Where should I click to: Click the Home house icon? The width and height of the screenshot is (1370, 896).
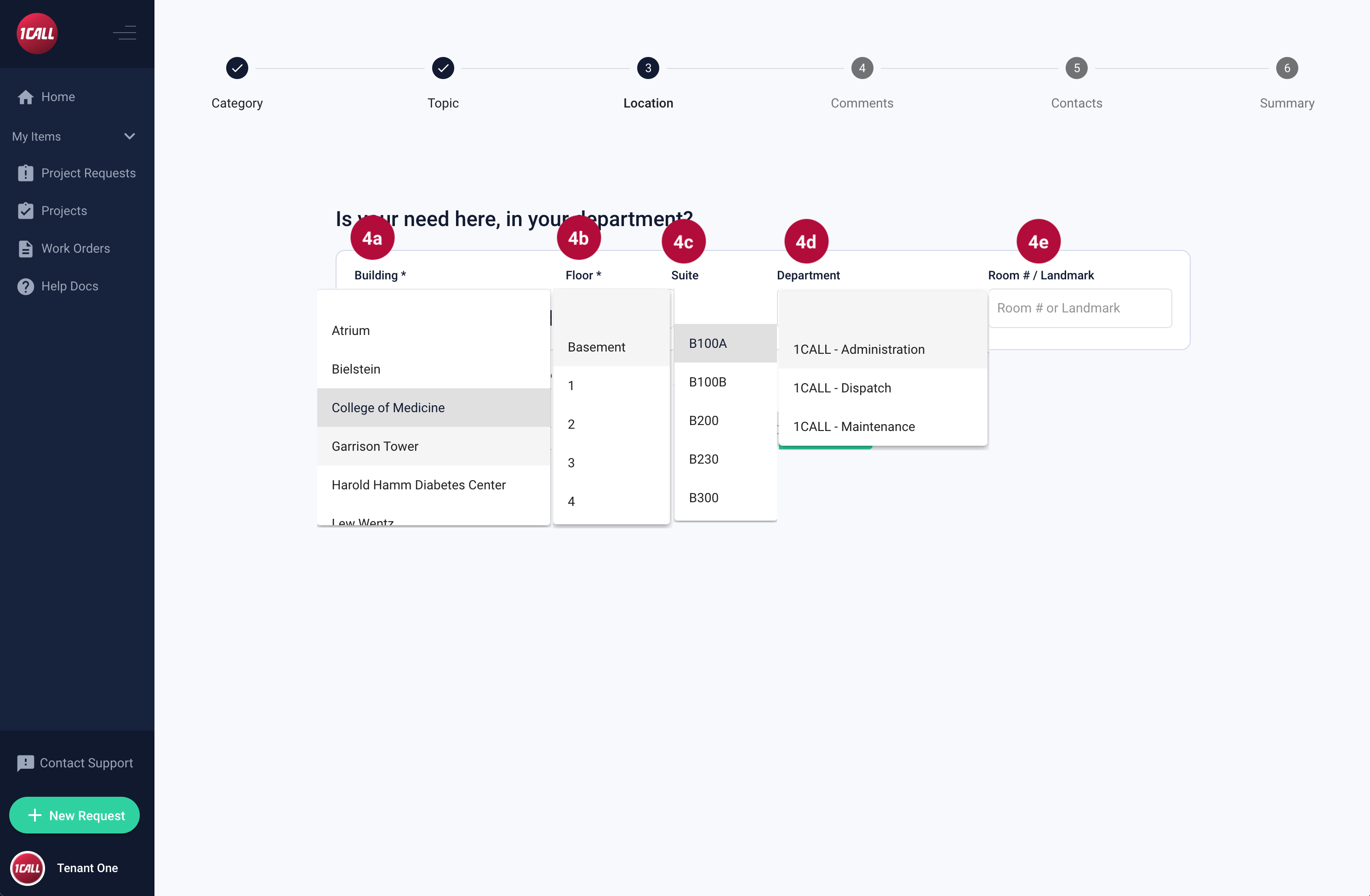tap(25, 96)
